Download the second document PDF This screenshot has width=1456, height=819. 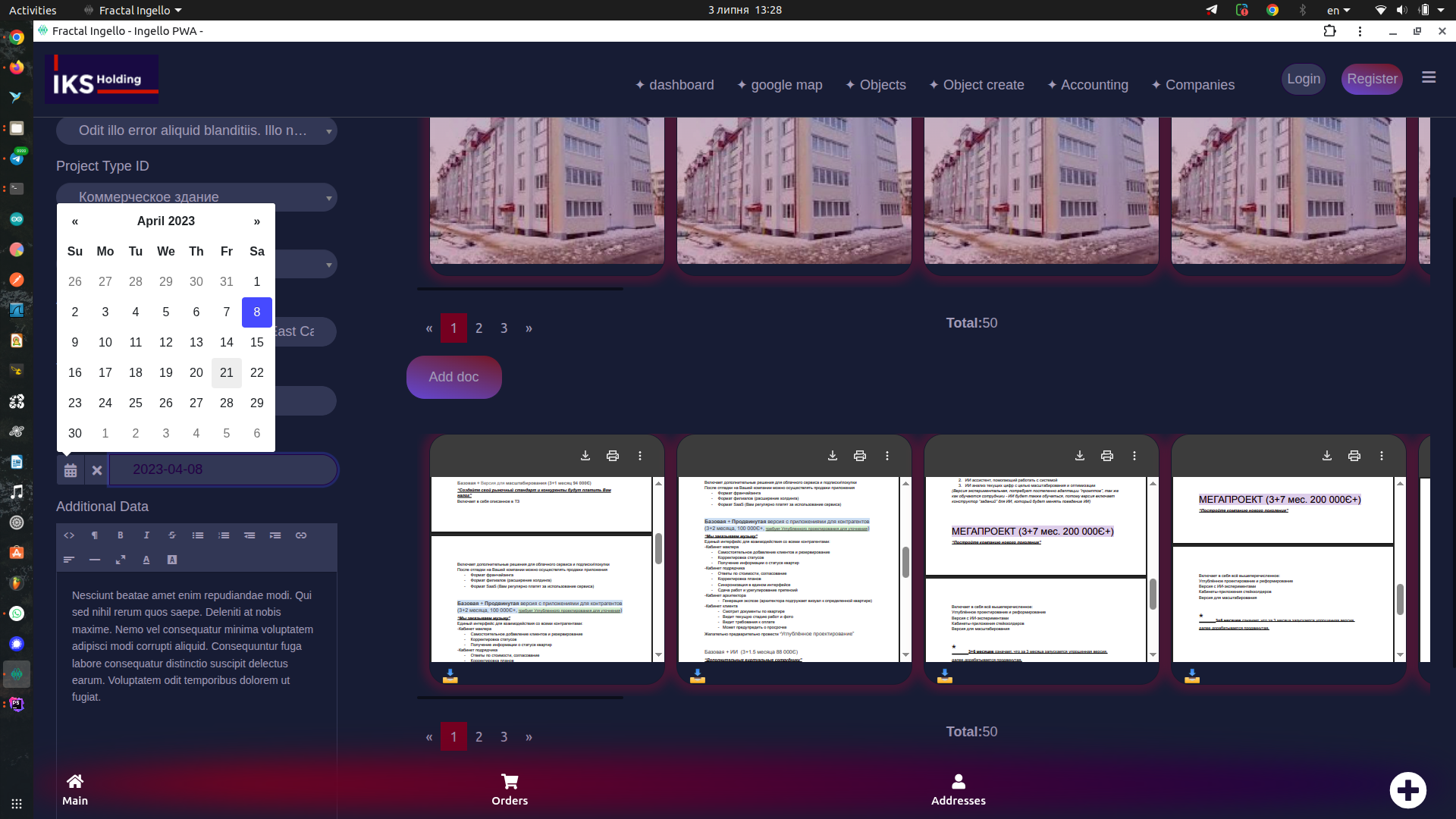click(833, 456)
